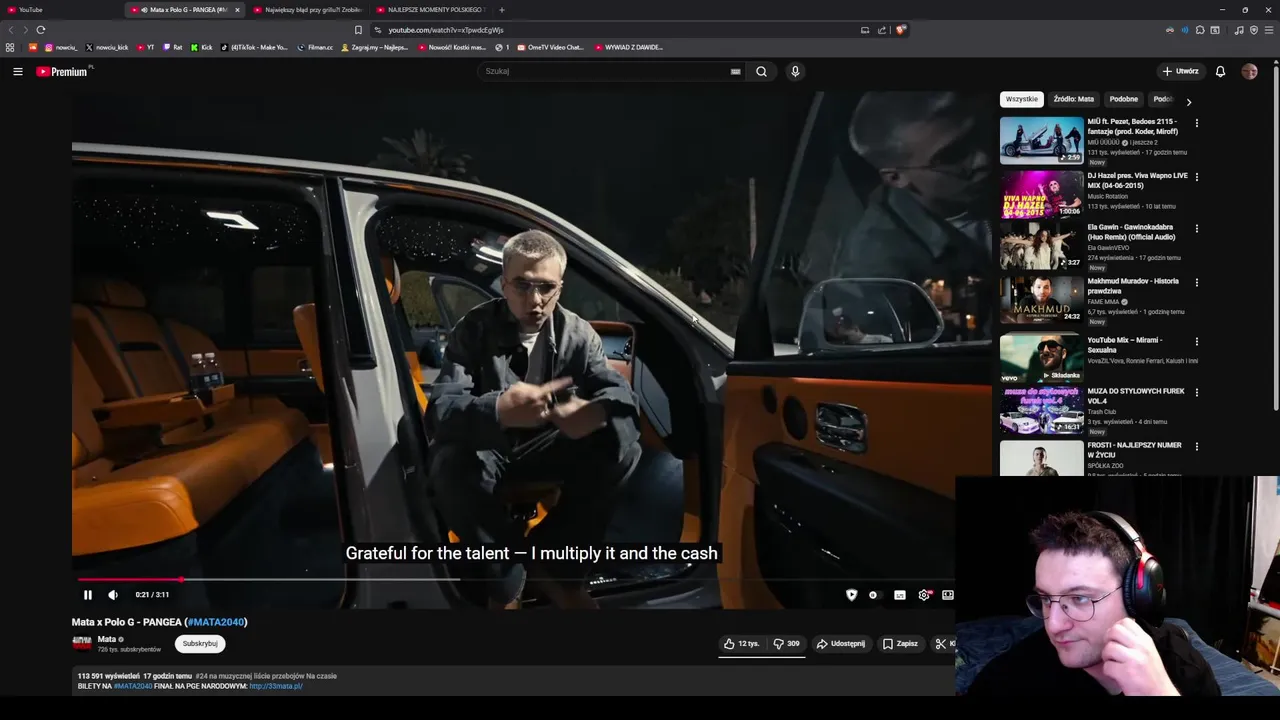1280x720 pixels.
Task: Open OmeTV Video Chat bookmark
Action: coord(550,47)
